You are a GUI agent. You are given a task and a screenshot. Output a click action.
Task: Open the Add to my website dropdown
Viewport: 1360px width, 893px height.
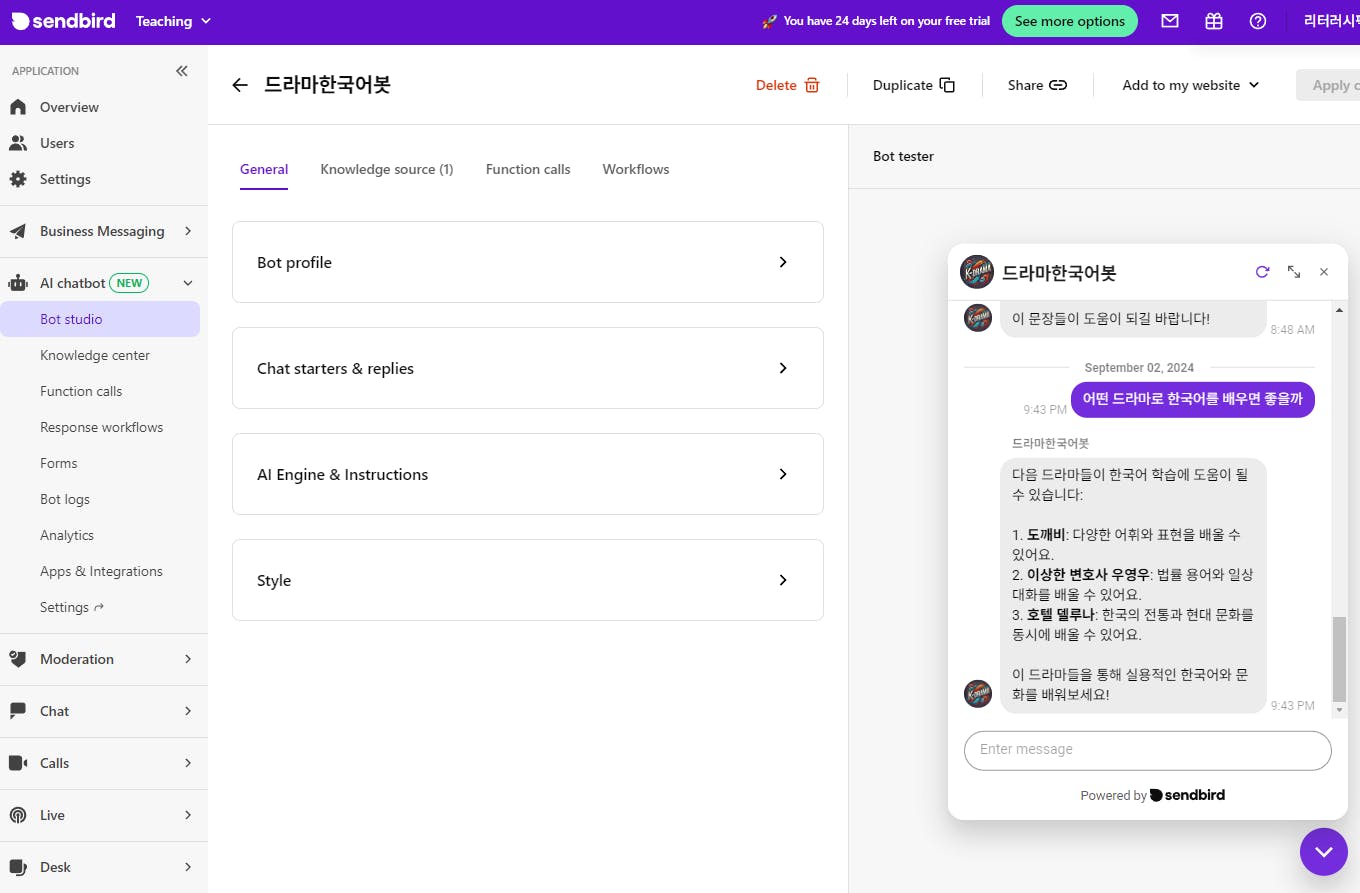1190,85
